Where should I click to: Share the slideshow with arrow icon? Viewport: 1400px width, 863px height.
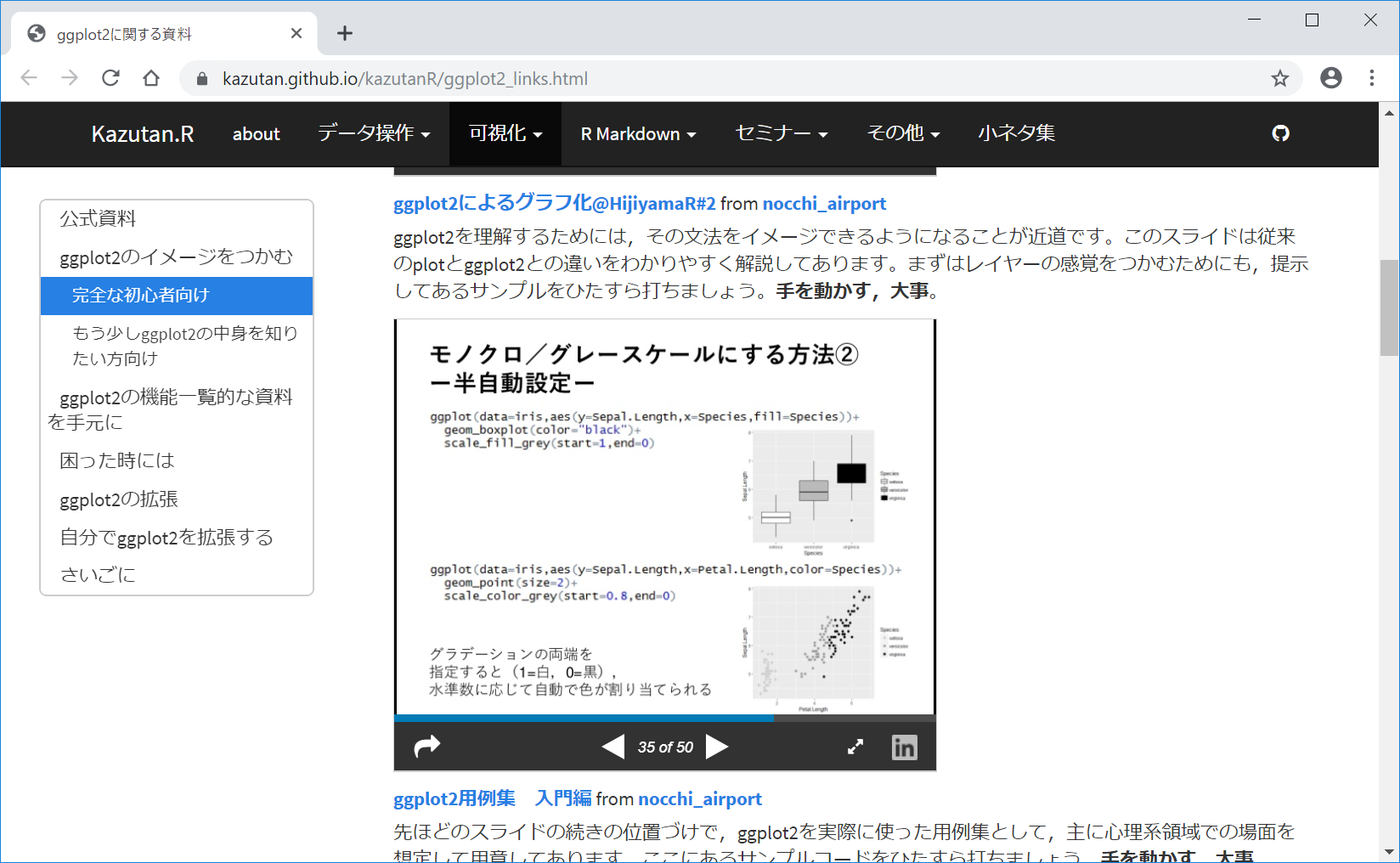426,747
